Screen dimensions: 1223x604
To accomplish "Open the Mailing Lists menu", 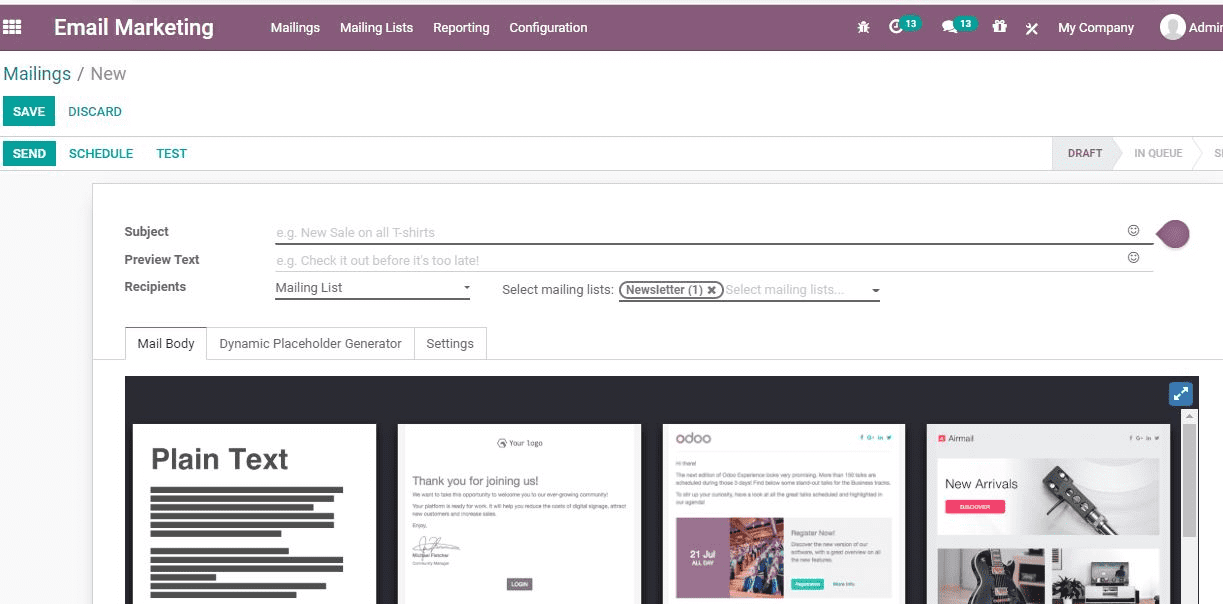I will 376,28.
